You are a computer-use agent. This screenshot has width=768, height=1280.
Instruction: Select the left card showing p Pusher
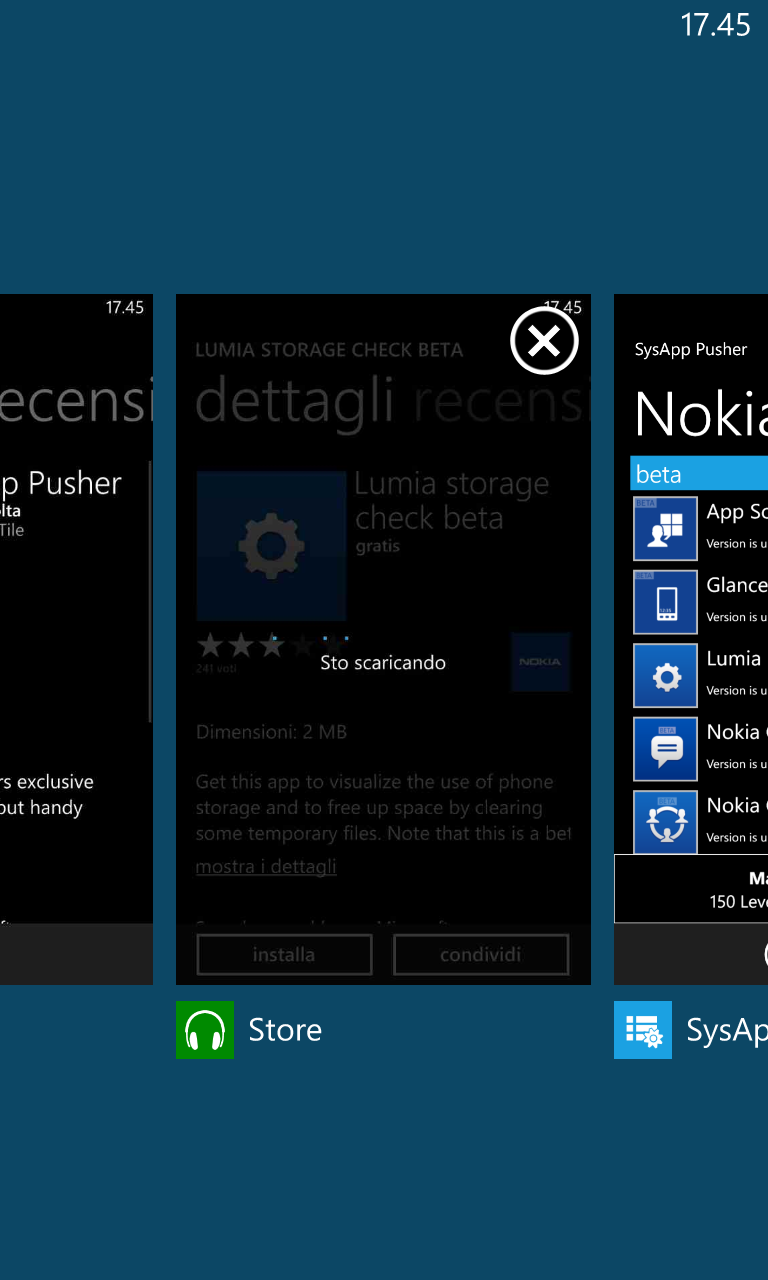[x=76, y=639]
